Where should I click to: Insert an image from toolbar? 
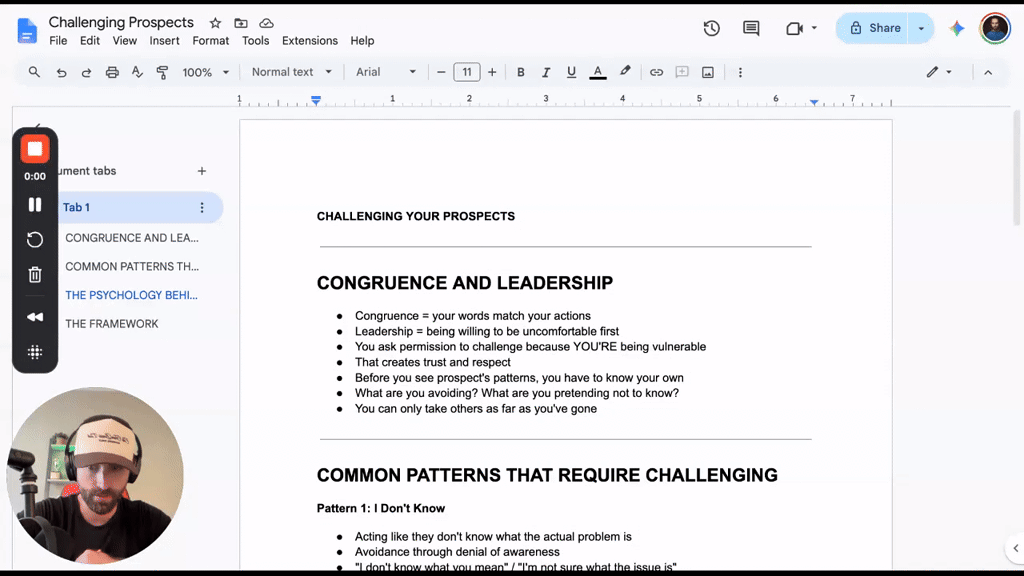[x=708, y=72]
